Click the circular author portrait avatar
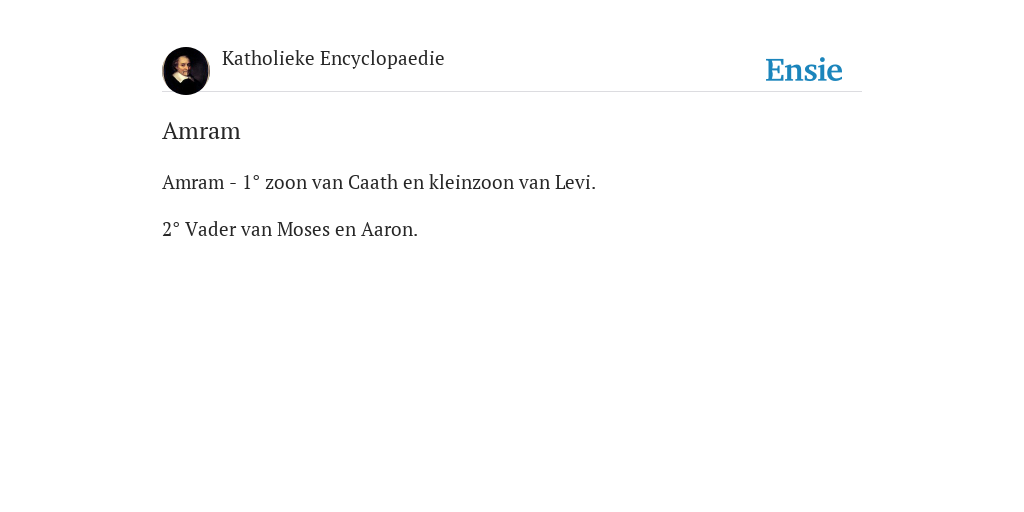 pyautogui.click(x=186, y=71)
